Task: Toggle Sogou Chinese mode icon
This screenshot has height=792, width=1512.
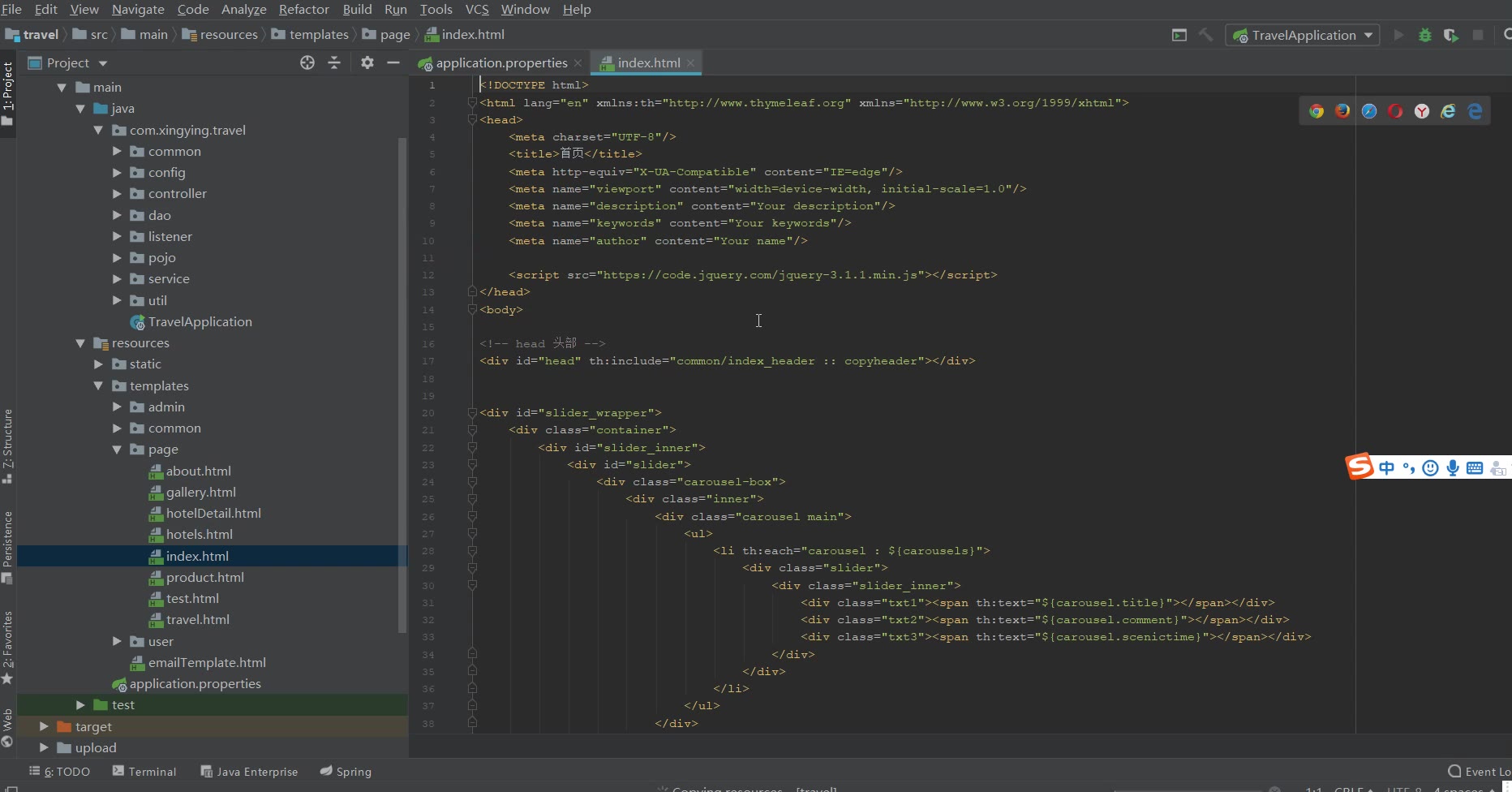Action: pos(1386,467)
